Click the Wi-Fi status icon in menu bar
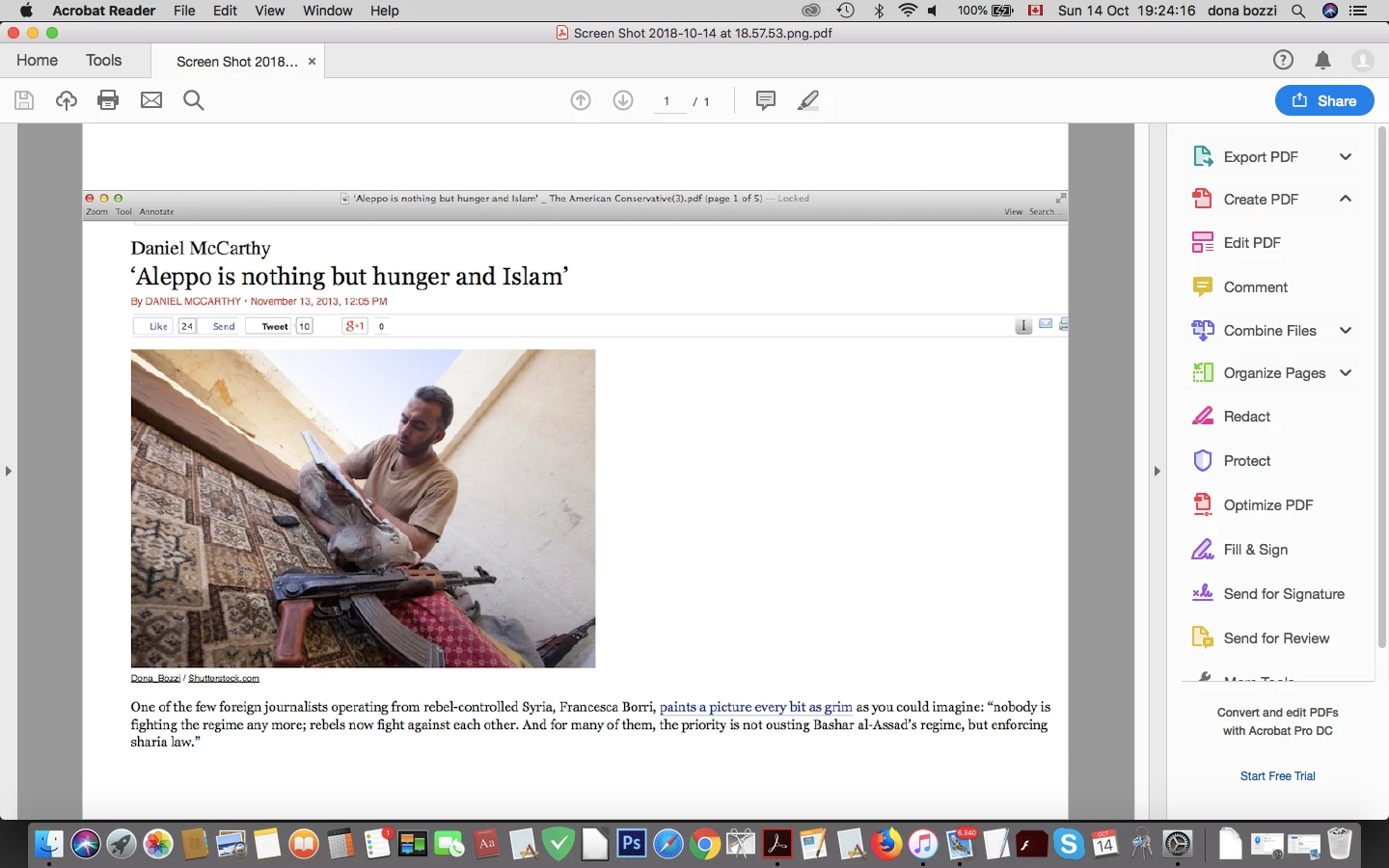Image resolution: width=1389 pixels, height=868 pixels. 908,11
